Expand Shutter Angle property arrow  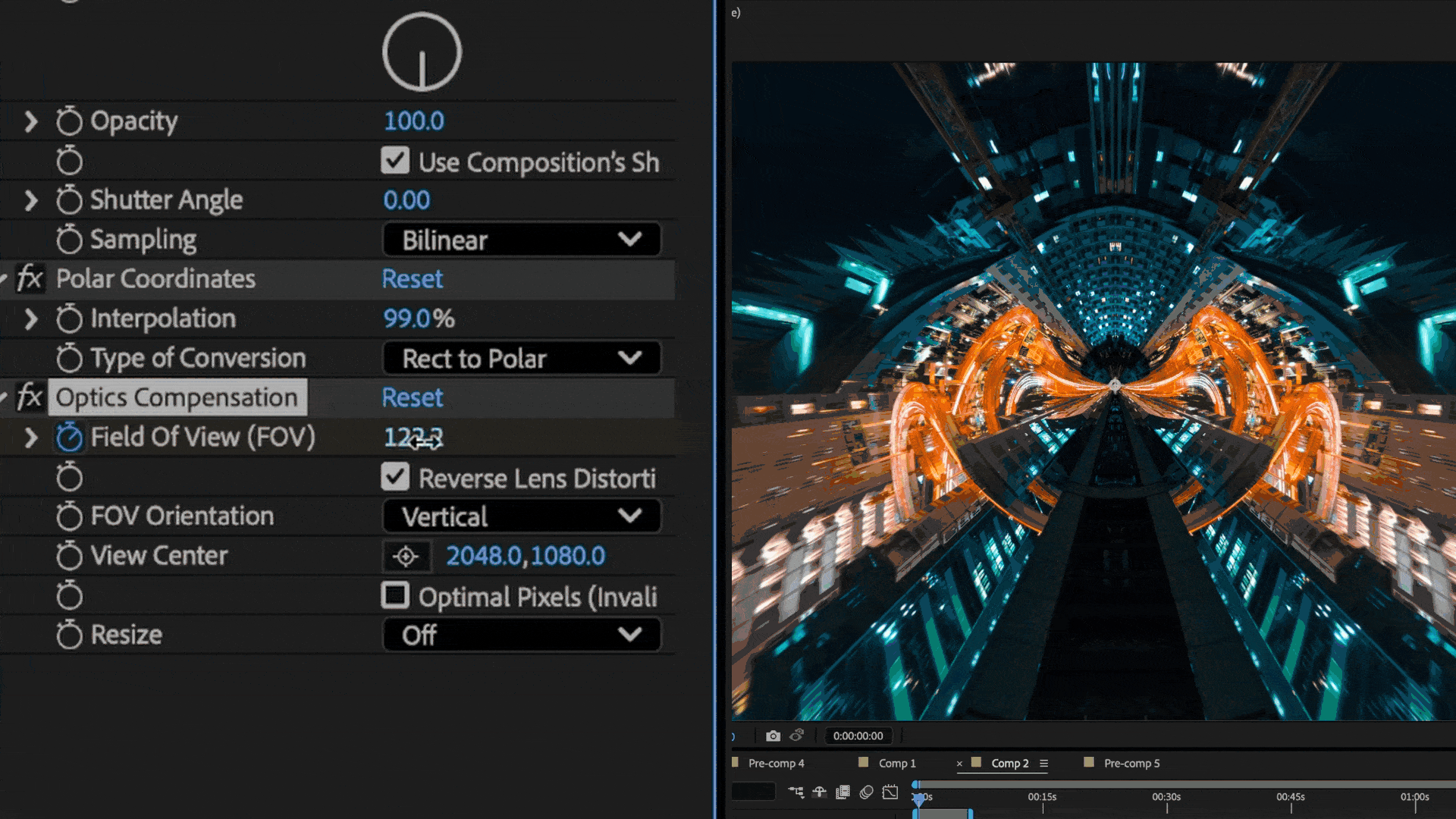tap(30, 200)
